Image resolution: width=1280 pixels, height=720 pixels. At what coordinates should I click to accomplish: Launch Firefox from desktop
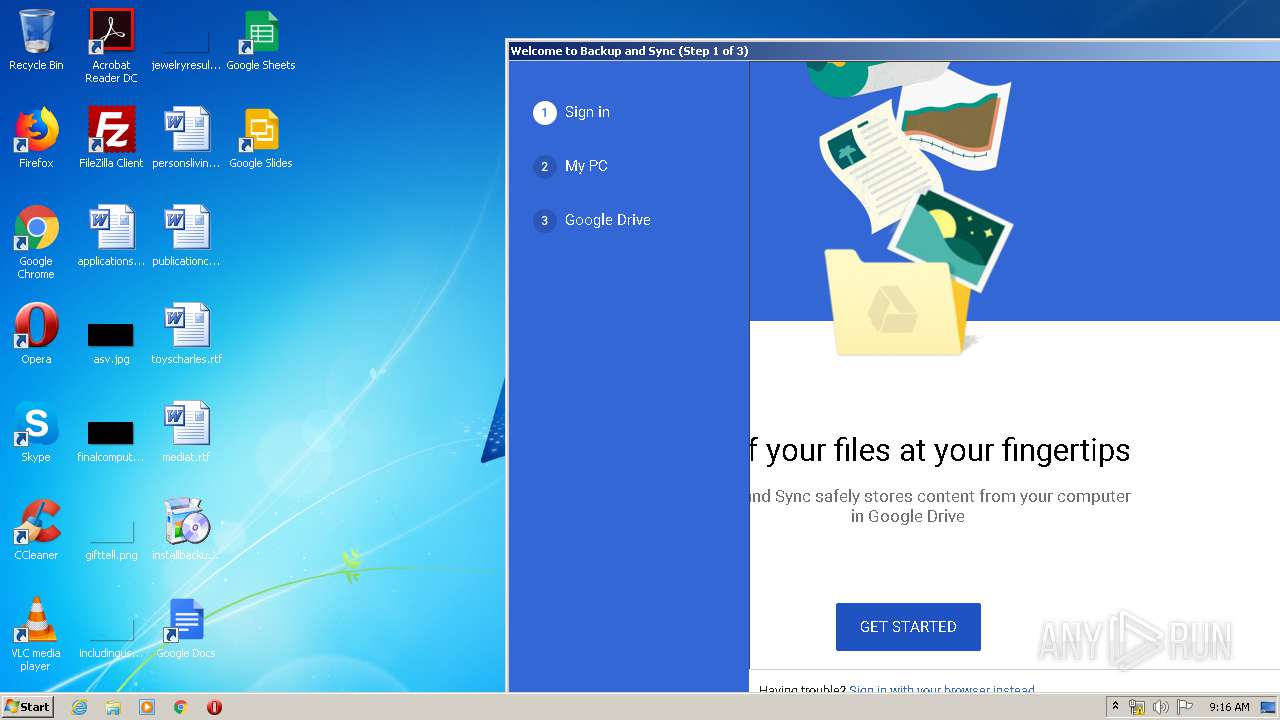[36, 138]
